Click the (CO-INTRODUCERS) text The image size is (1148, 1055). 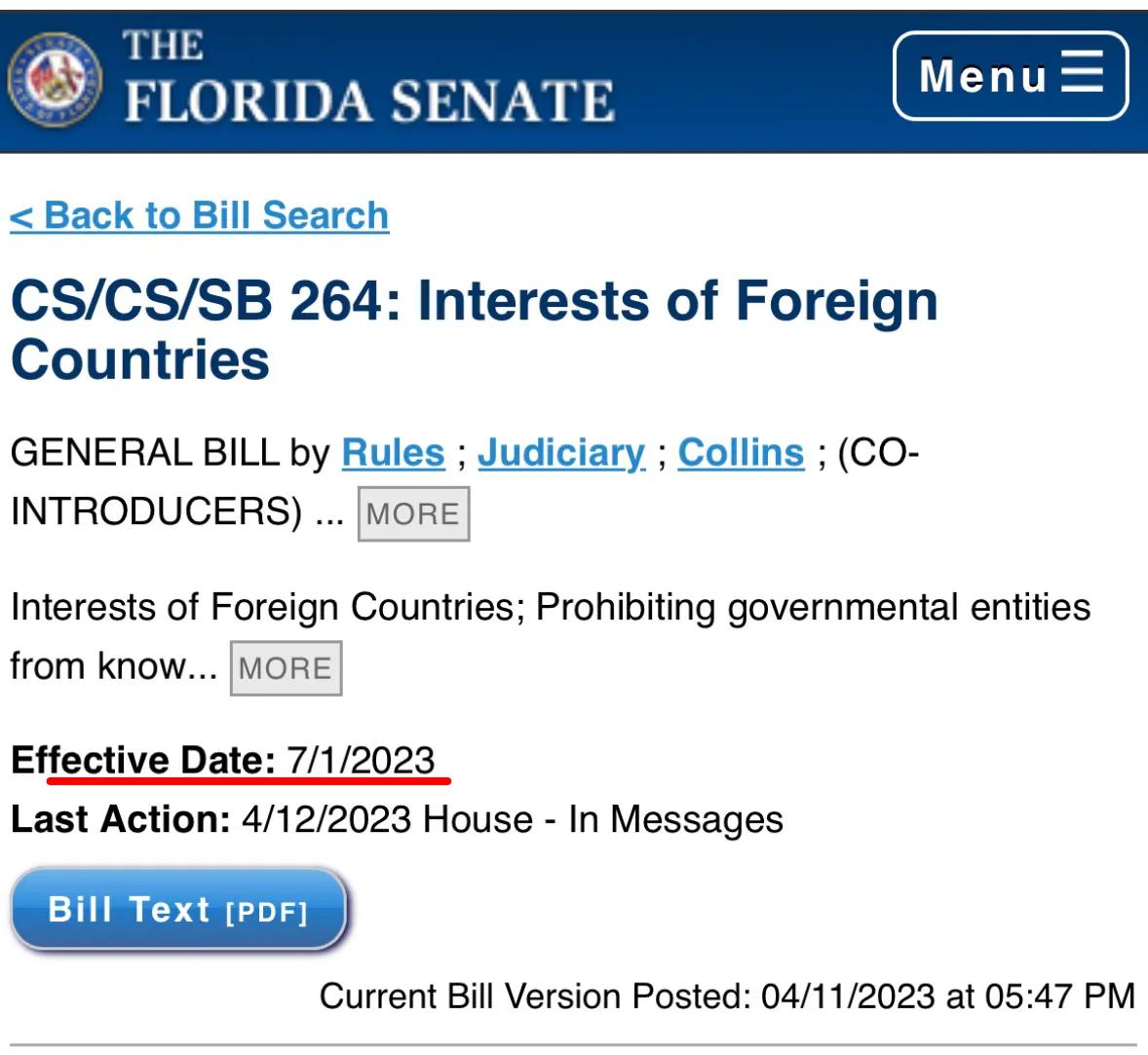(156, 511)
